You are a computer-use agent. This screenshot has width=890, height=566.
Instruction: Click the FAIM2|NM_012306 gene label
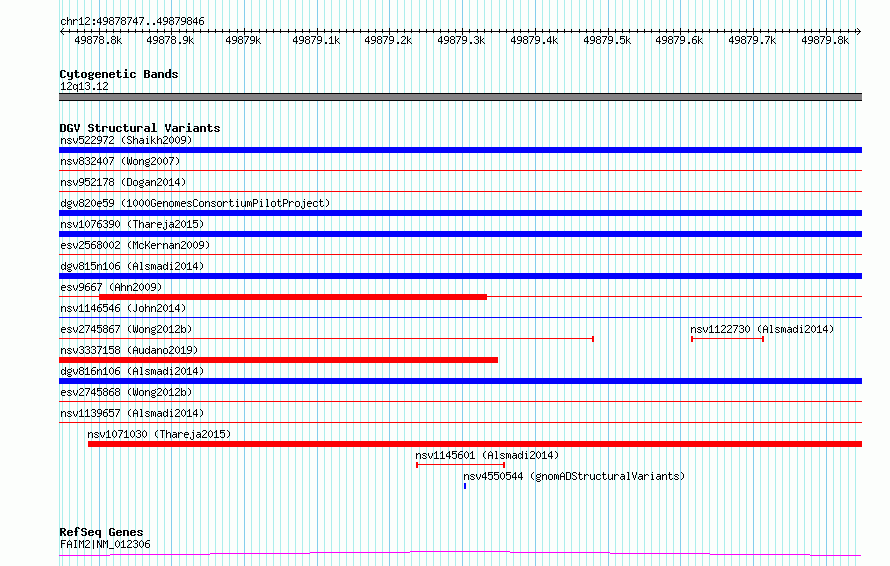[105, 544]
